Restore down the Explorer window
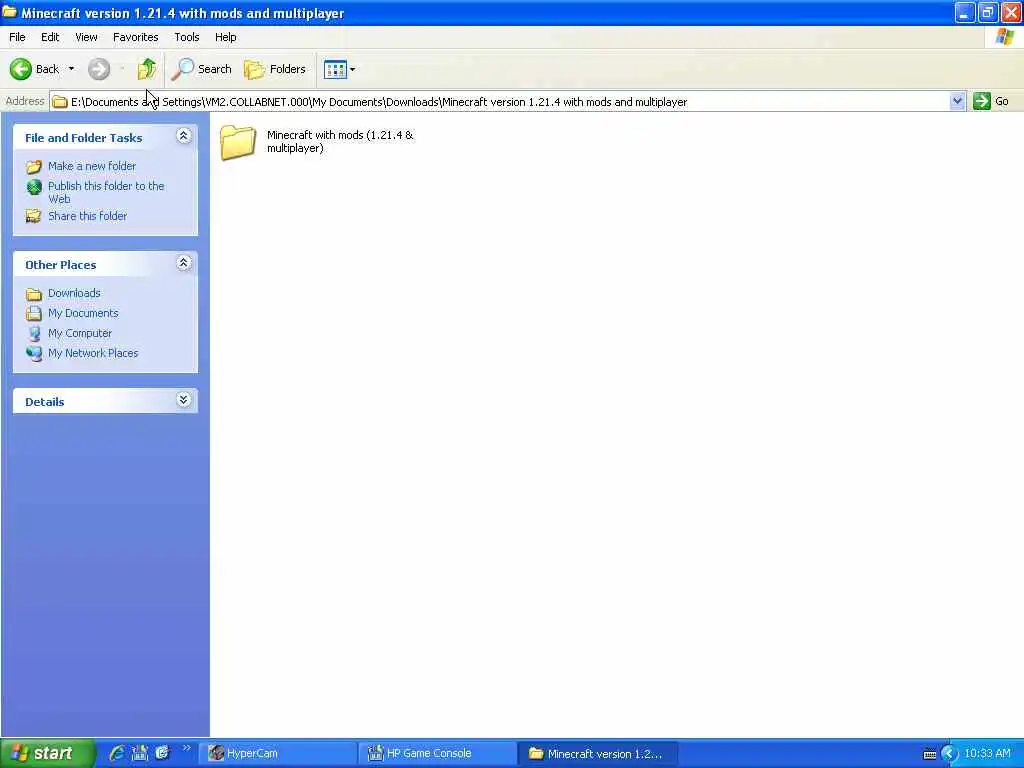 988,13
